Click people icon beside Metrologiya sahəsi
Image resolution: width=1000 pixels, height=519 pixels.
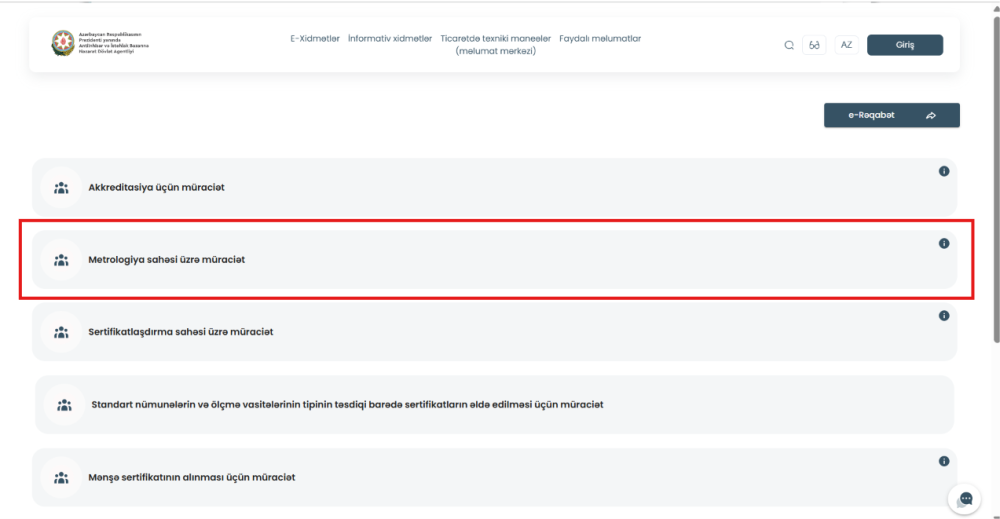[x=61, y=260]
